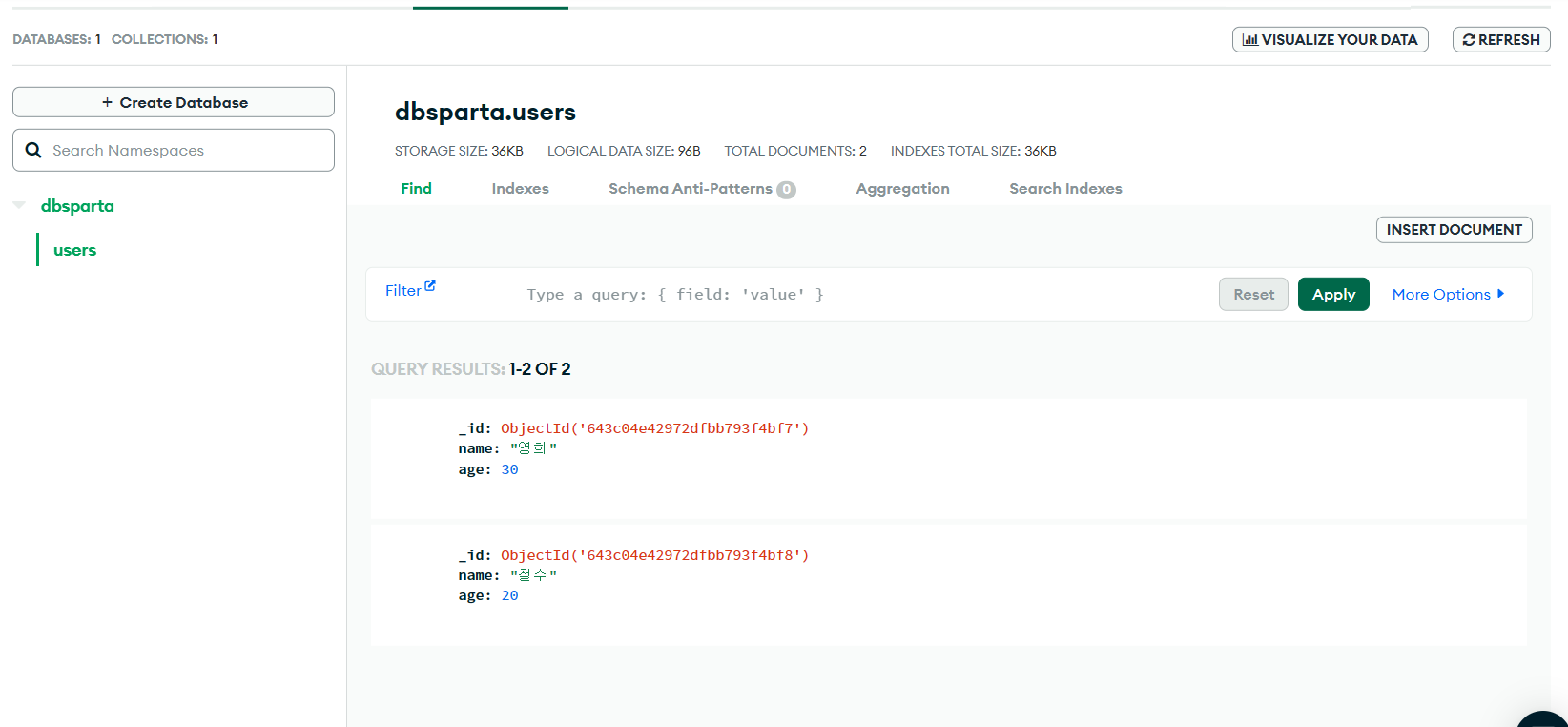Click ObjectId ending in 4bf8

(x=654, y=555)
